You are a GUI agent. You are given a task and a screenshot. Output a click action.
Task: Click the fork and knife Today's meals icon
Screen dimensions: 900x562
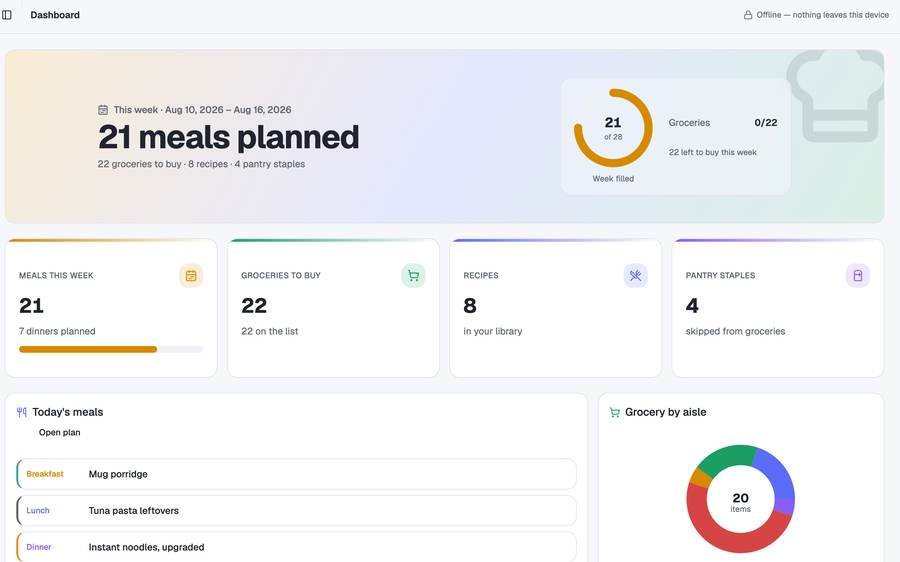22,412
